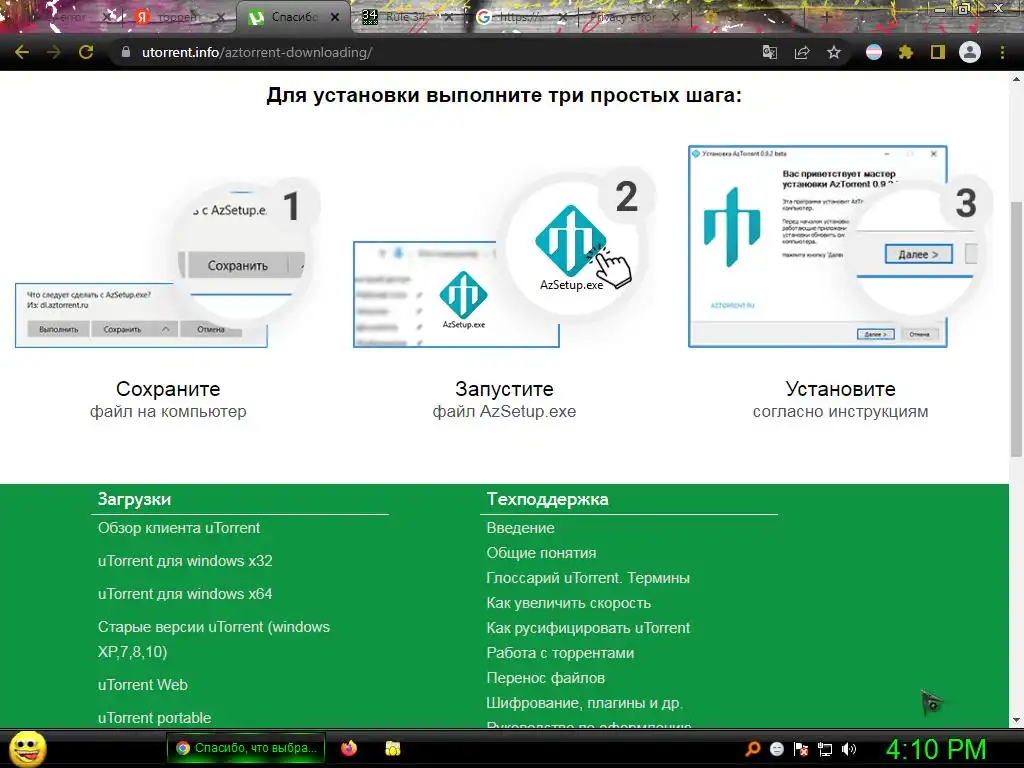
Task: Open the 'Перенос файлов' link
Action: pyautogui.click(x=545, y=678)
